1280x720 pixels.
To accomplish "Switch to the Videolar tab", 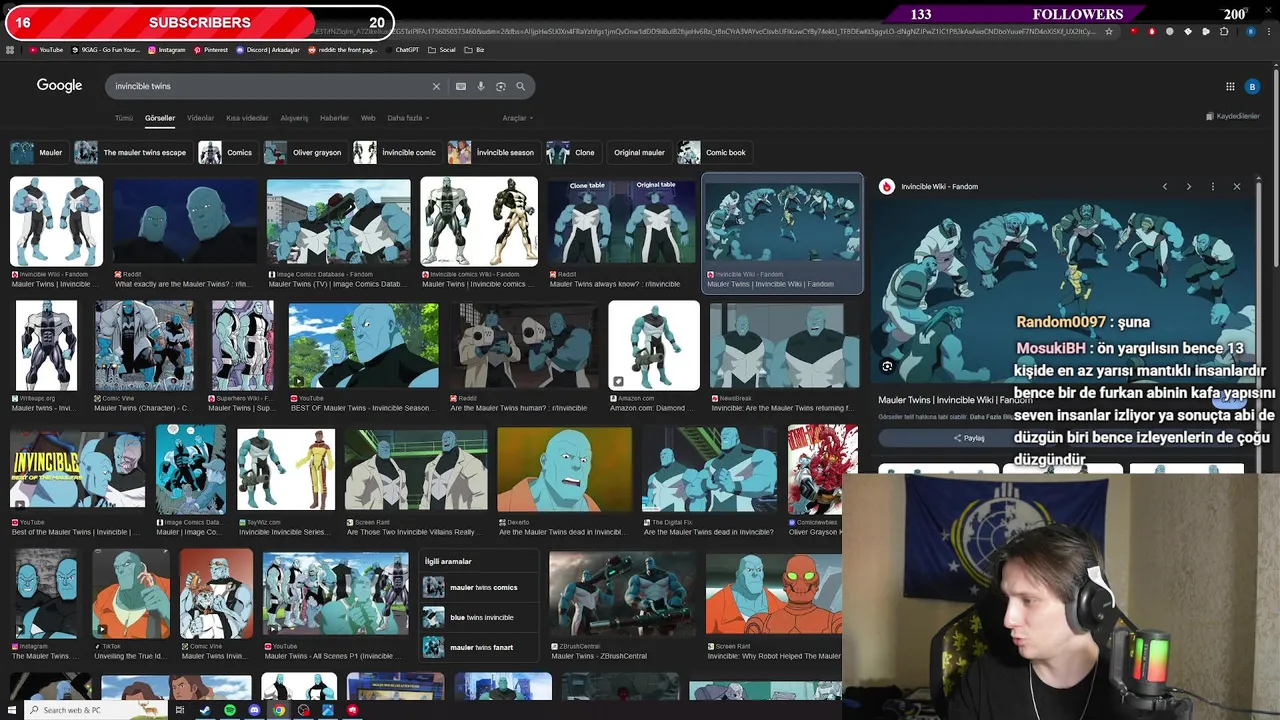I will pos(201,118).
